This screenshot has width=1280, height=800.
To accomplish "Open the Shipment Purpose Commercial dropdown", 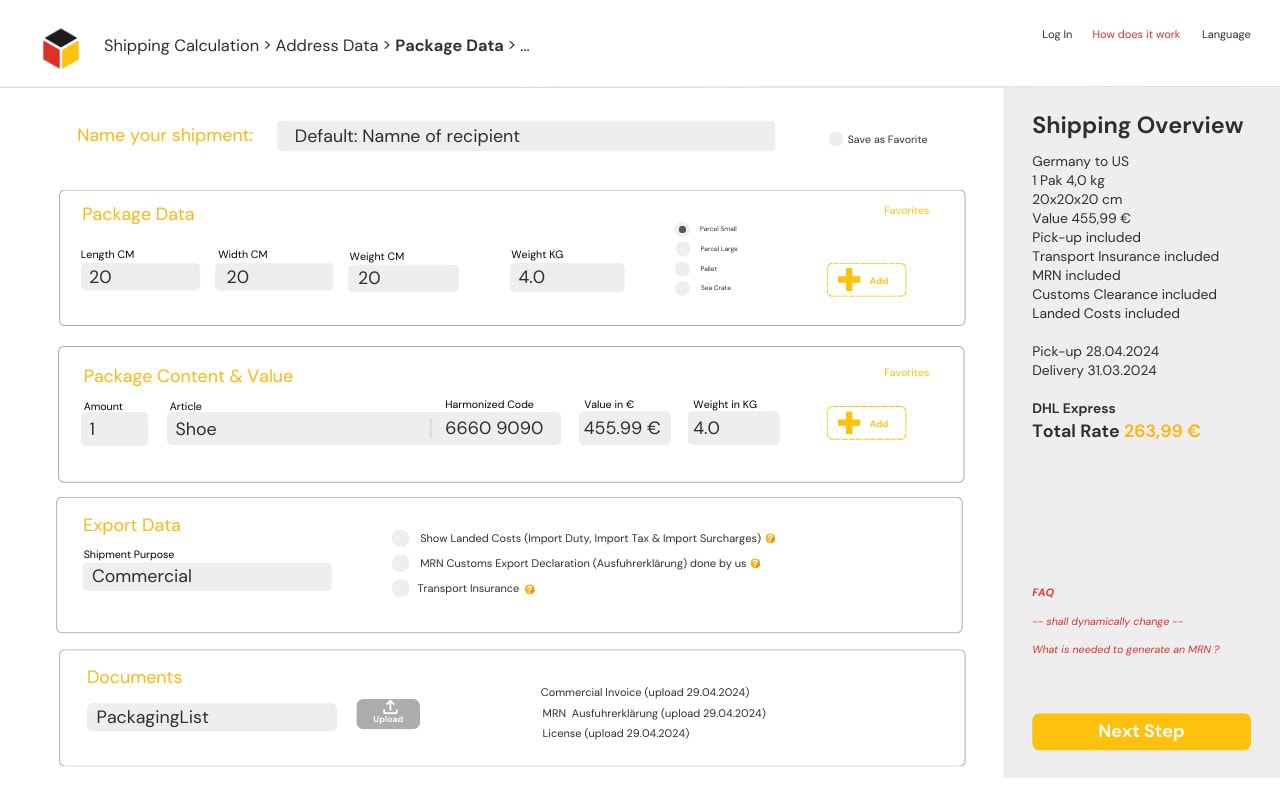I will coord(207,577).
